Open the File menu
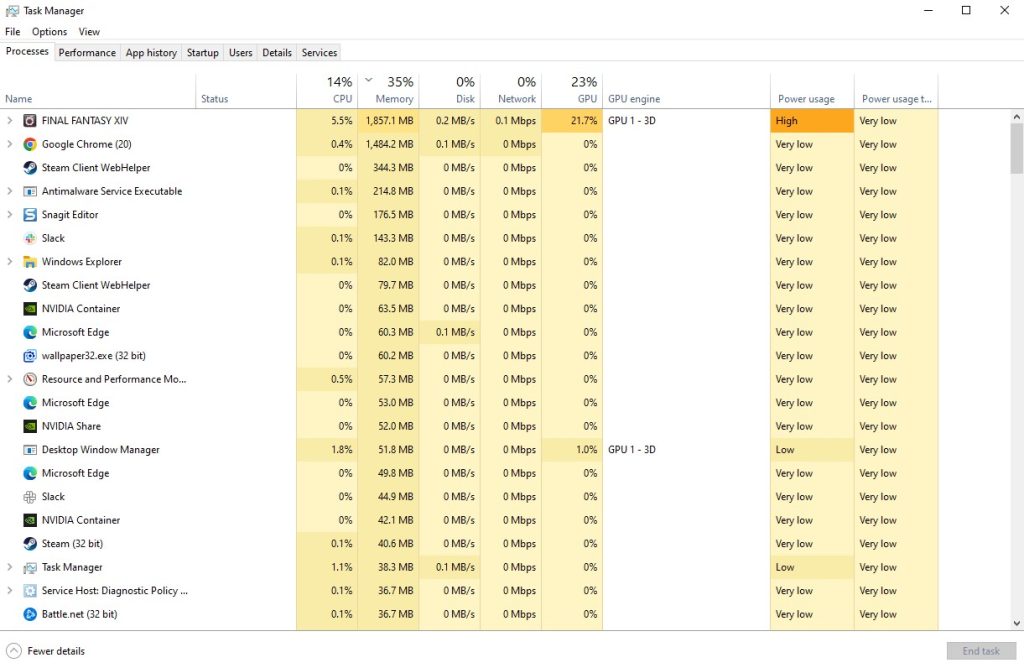This screenshot has height=668, width=1024. [12, 31]
